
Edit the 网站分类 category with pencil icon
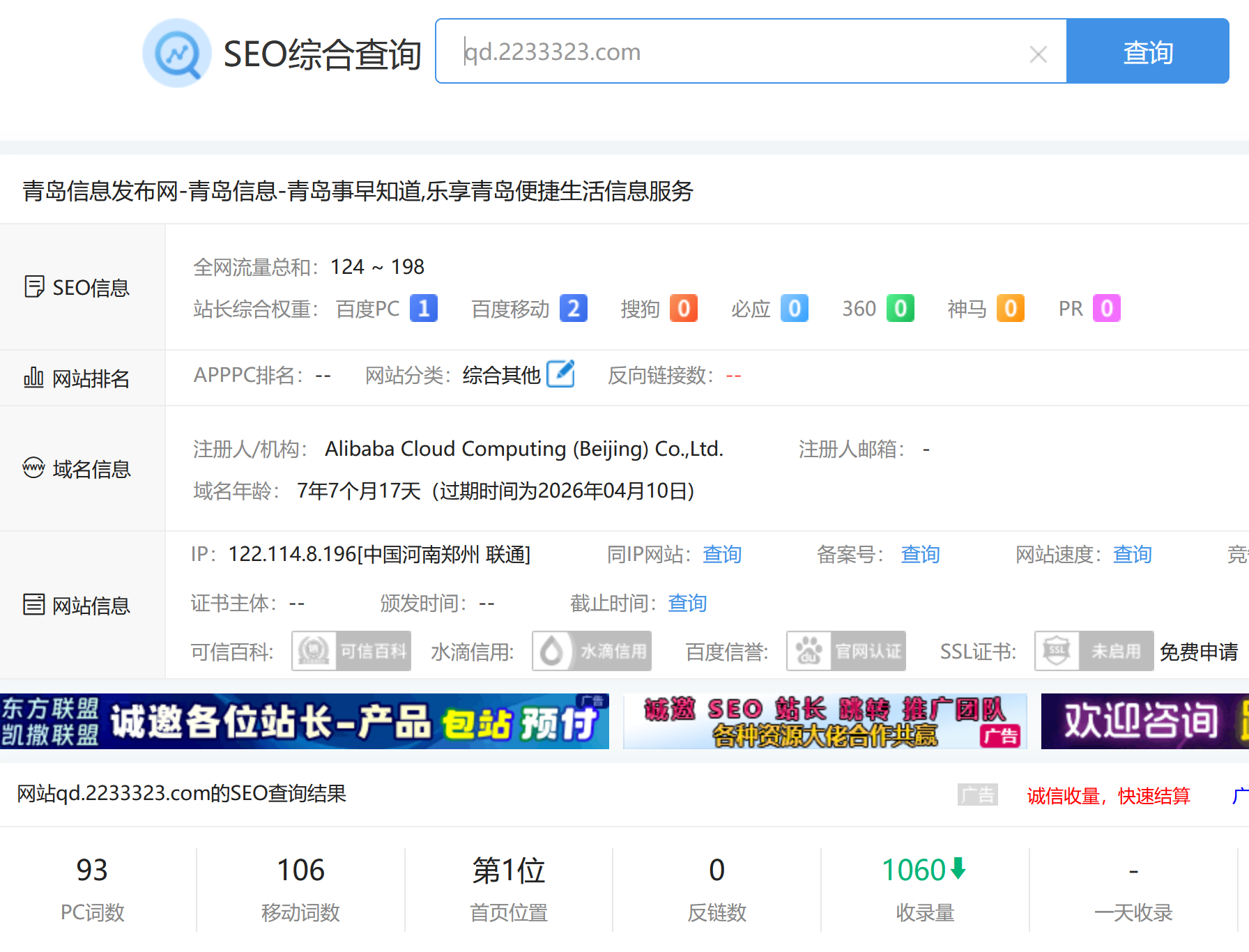(560, 374)
